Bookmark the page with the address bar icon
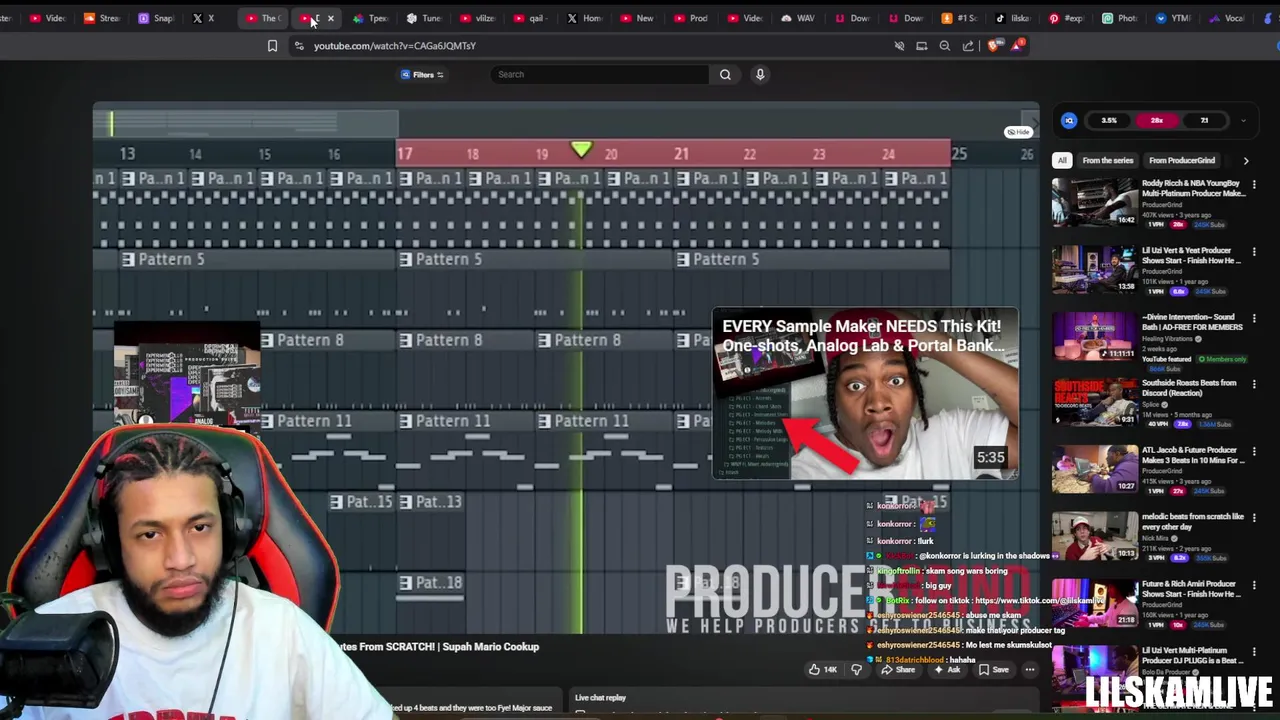Screen dimensions: 1280x720 [x=272, y=46]
